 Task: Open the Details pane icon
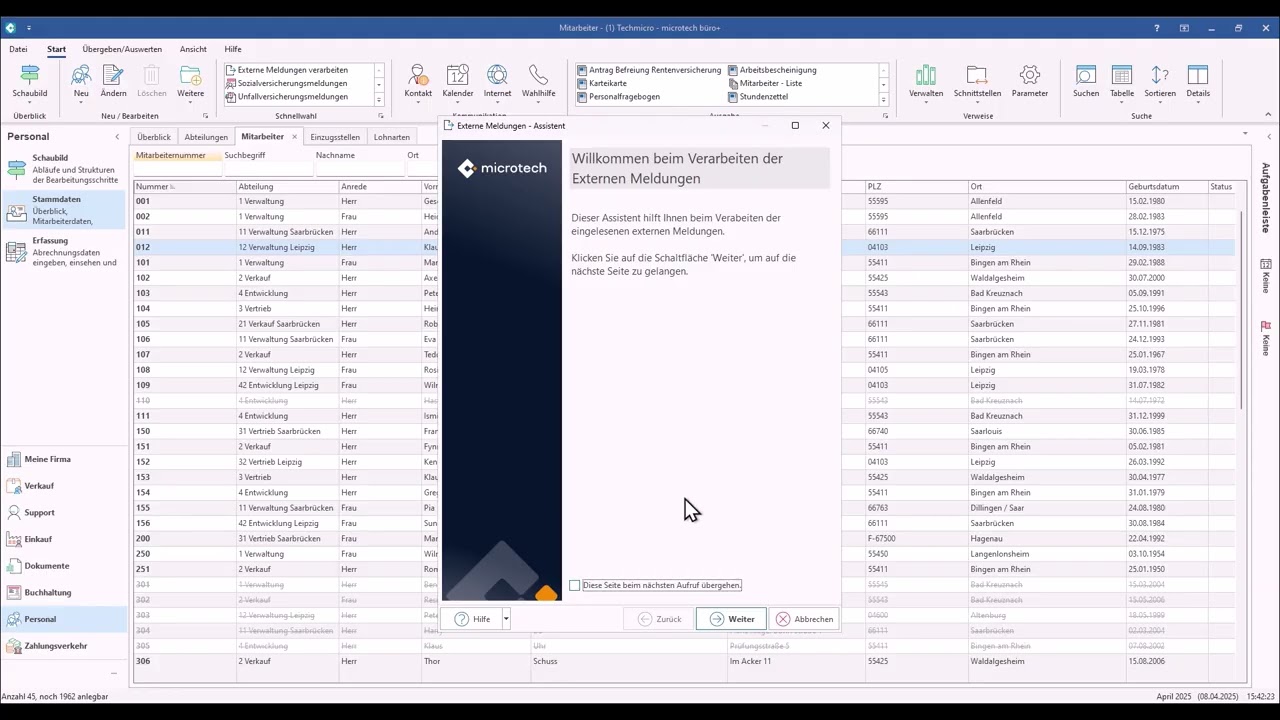tap(1198, 82)
